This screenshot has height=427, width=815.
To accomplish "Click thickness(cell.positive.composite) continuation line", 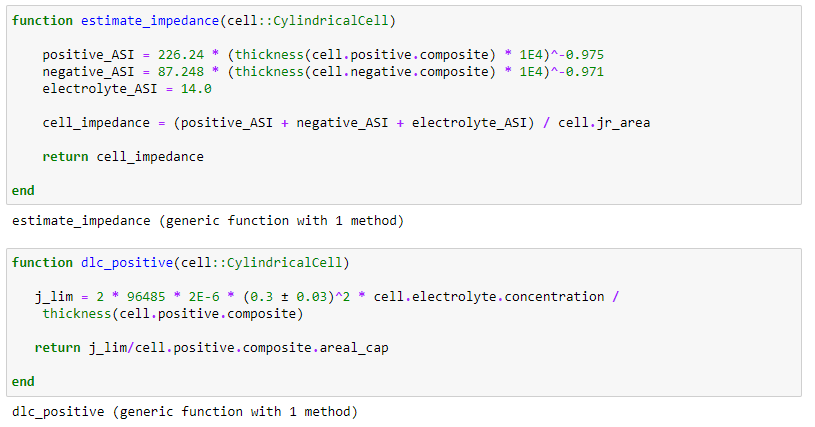I will pos(173,314).
